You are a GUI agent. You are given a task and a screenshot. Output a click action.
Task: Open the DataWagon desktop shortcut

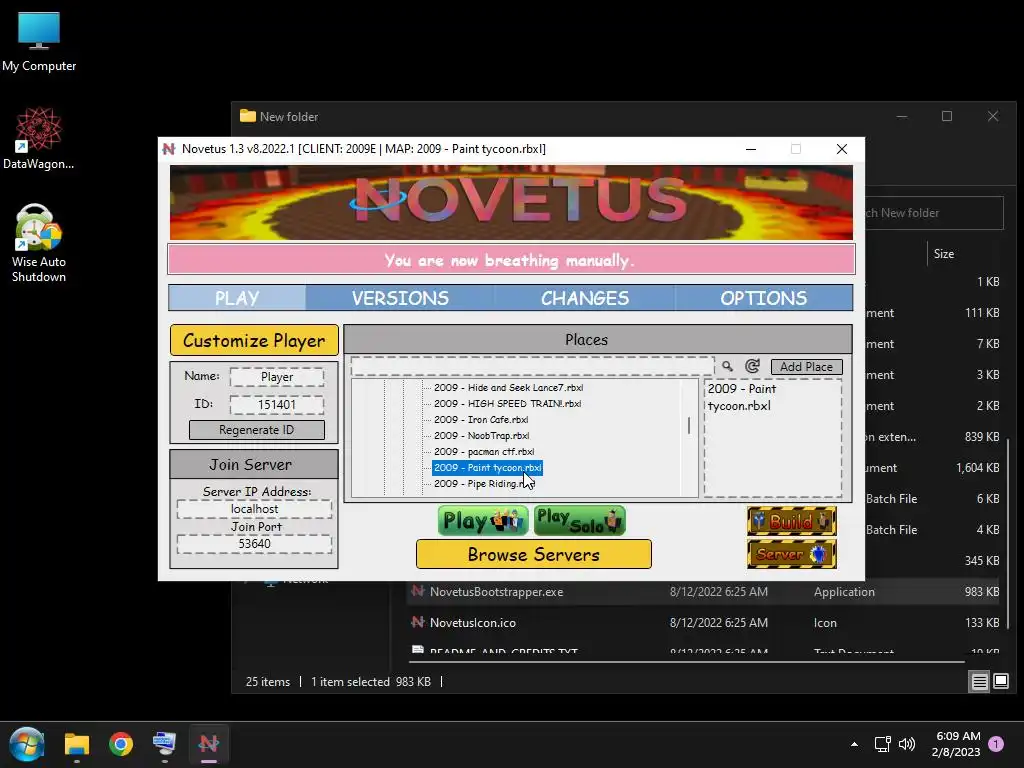point(39,138)
